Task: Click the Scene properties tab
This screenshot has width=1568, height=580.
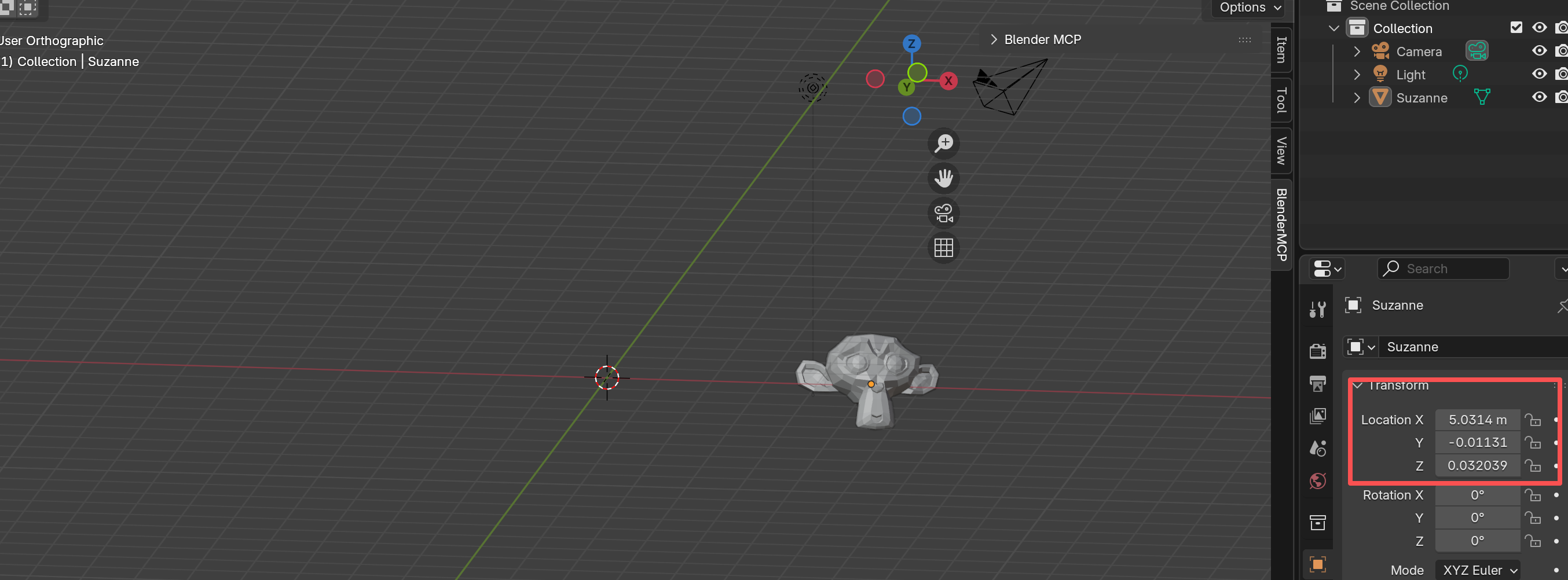Action: 1317,449
